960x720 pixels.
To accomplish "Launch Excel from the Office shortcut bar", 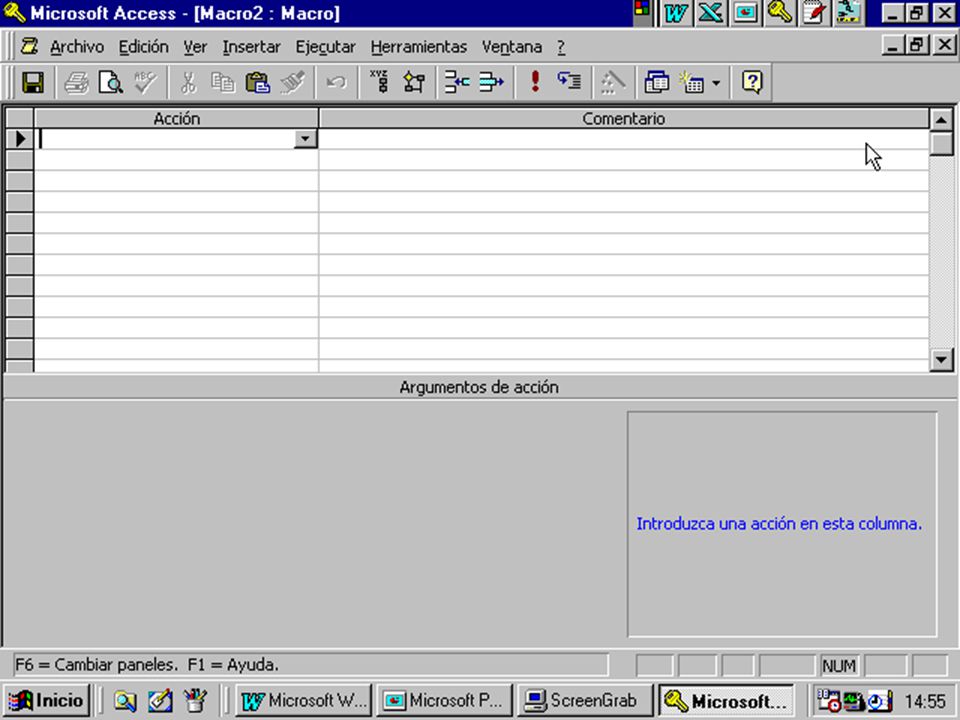I will [x=710, y=13].
